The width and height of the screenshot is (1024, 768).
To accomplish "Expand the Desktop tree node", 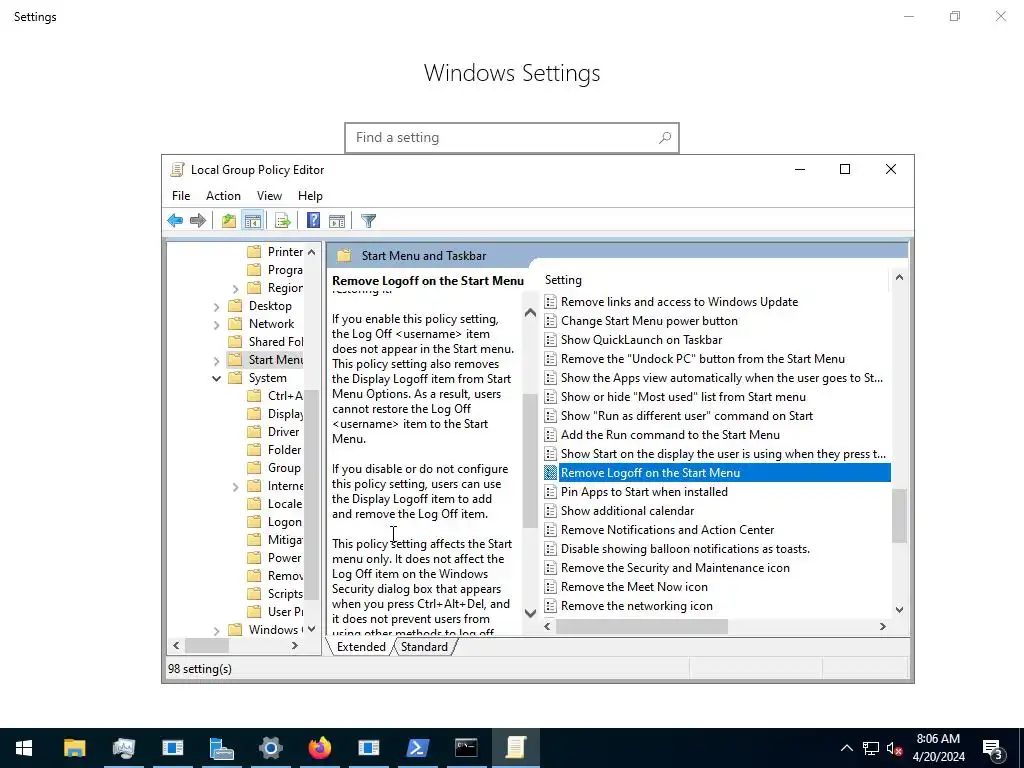I will pyautogui.click(x=217, y=306).
